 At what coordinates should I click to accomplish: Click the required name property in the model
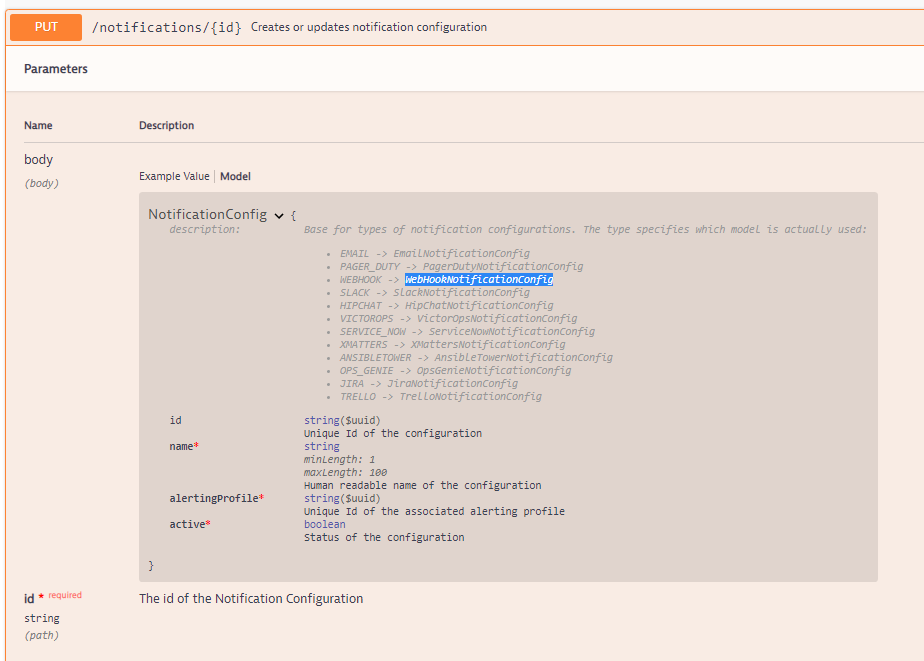183,446
